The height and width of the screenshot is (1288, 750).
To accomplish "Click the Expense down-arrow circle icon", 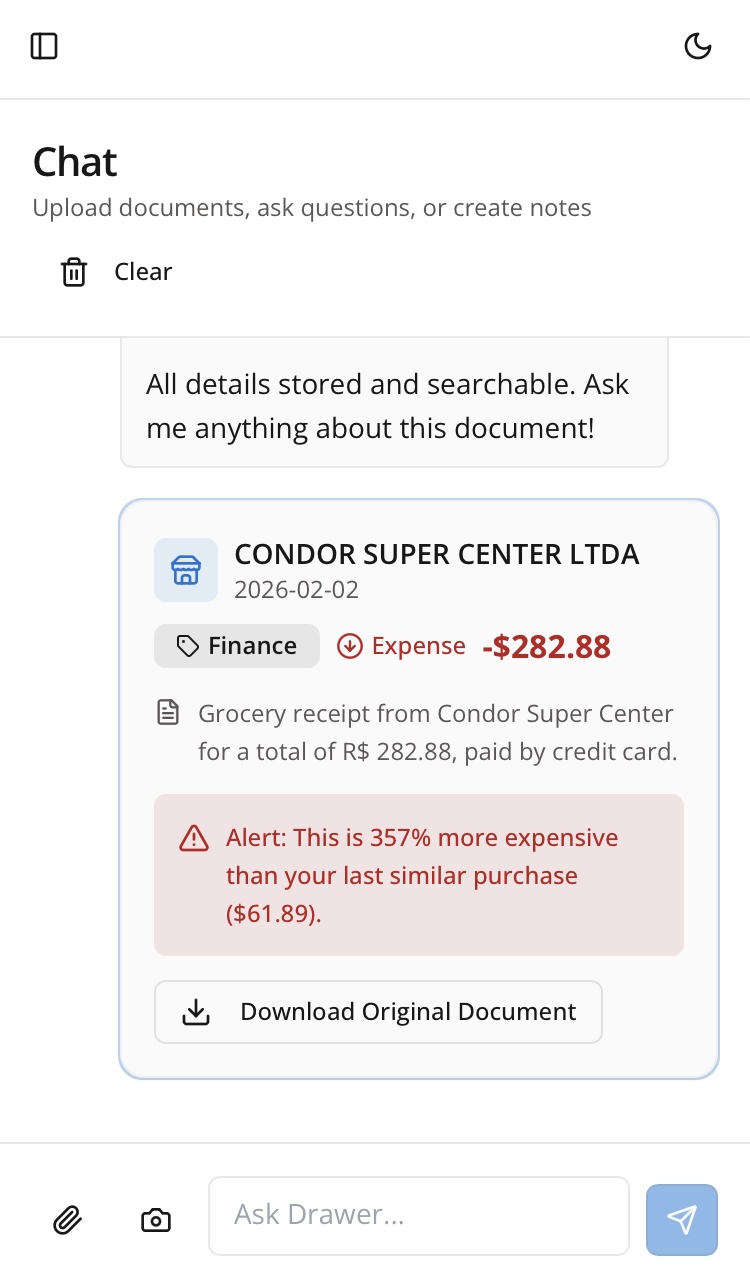I will pos(349,646).
